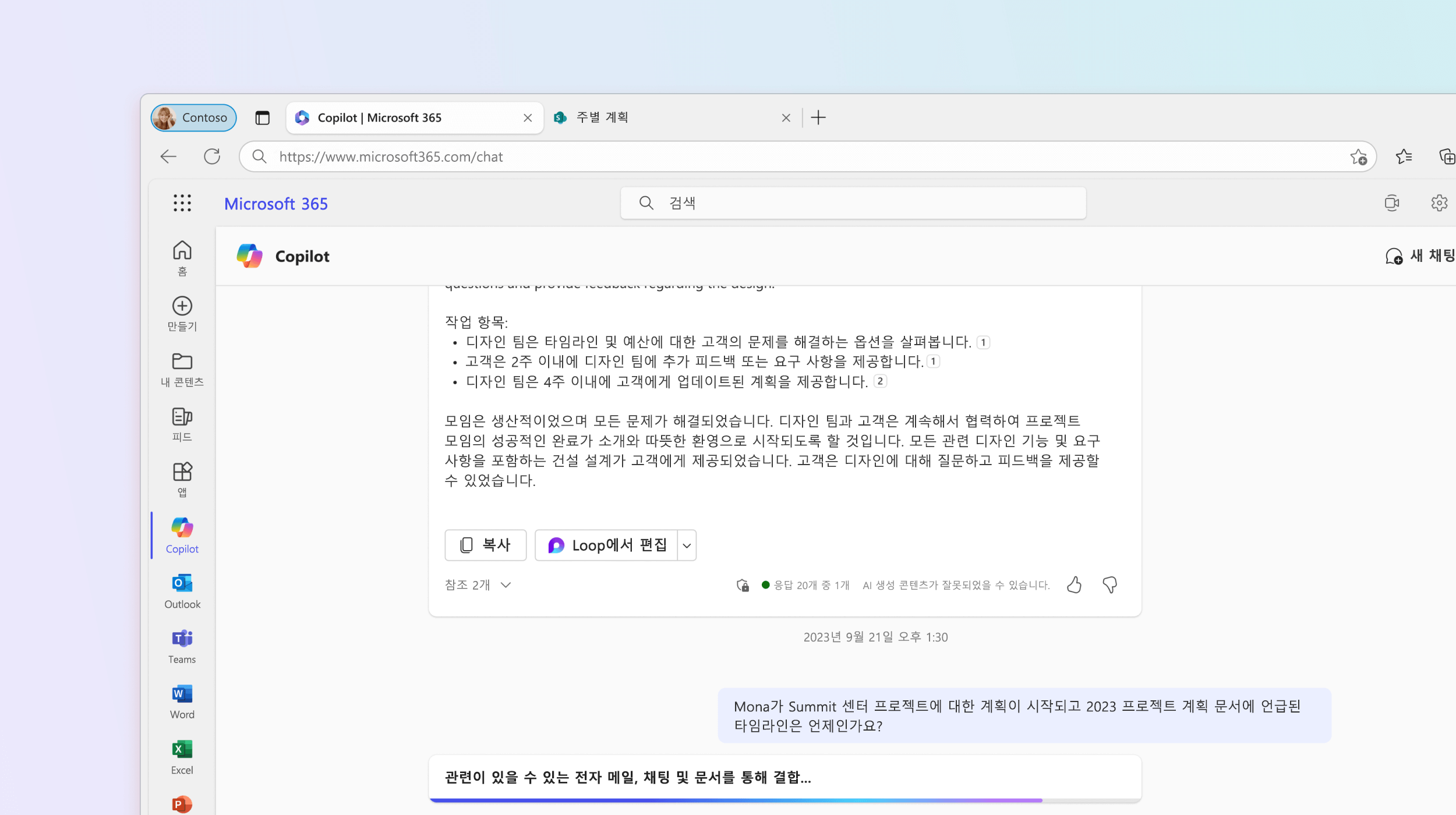The image size is (1456, 815).
Task: Open citation 1 after 살펴봅니다
Action: point(983,342)
